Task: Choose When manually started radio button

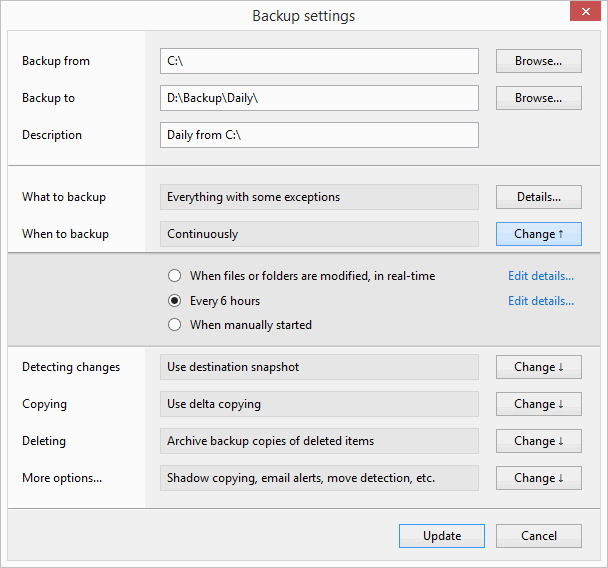Action: (175, 325)
